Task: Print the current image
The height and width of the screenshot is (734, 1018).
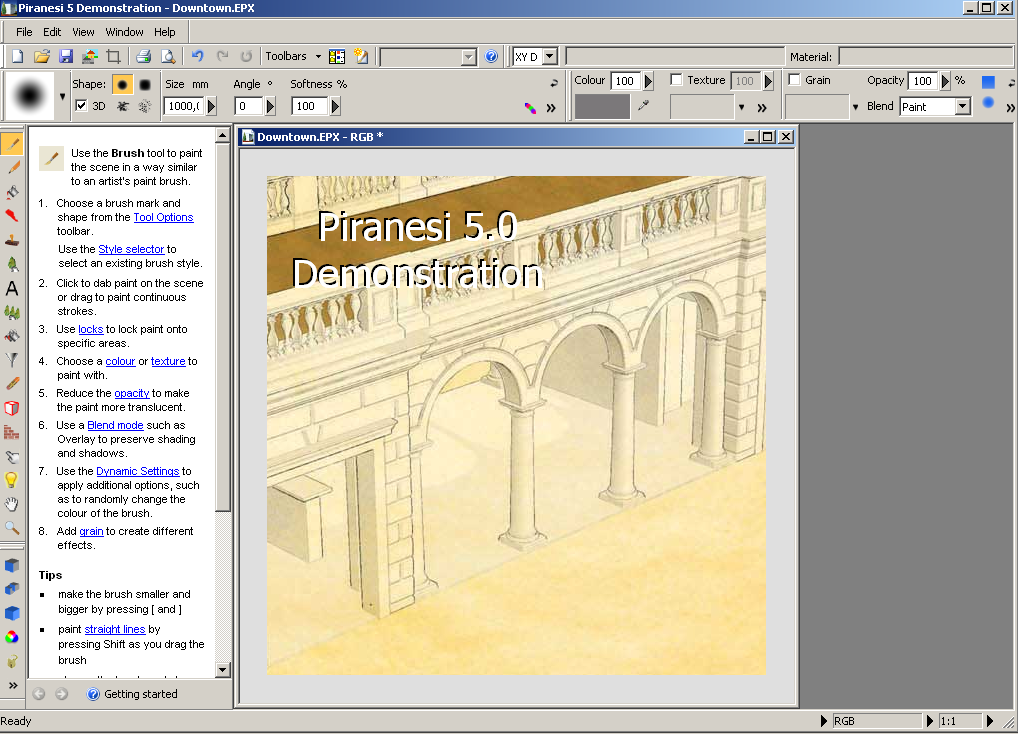Action: point(143,56)
